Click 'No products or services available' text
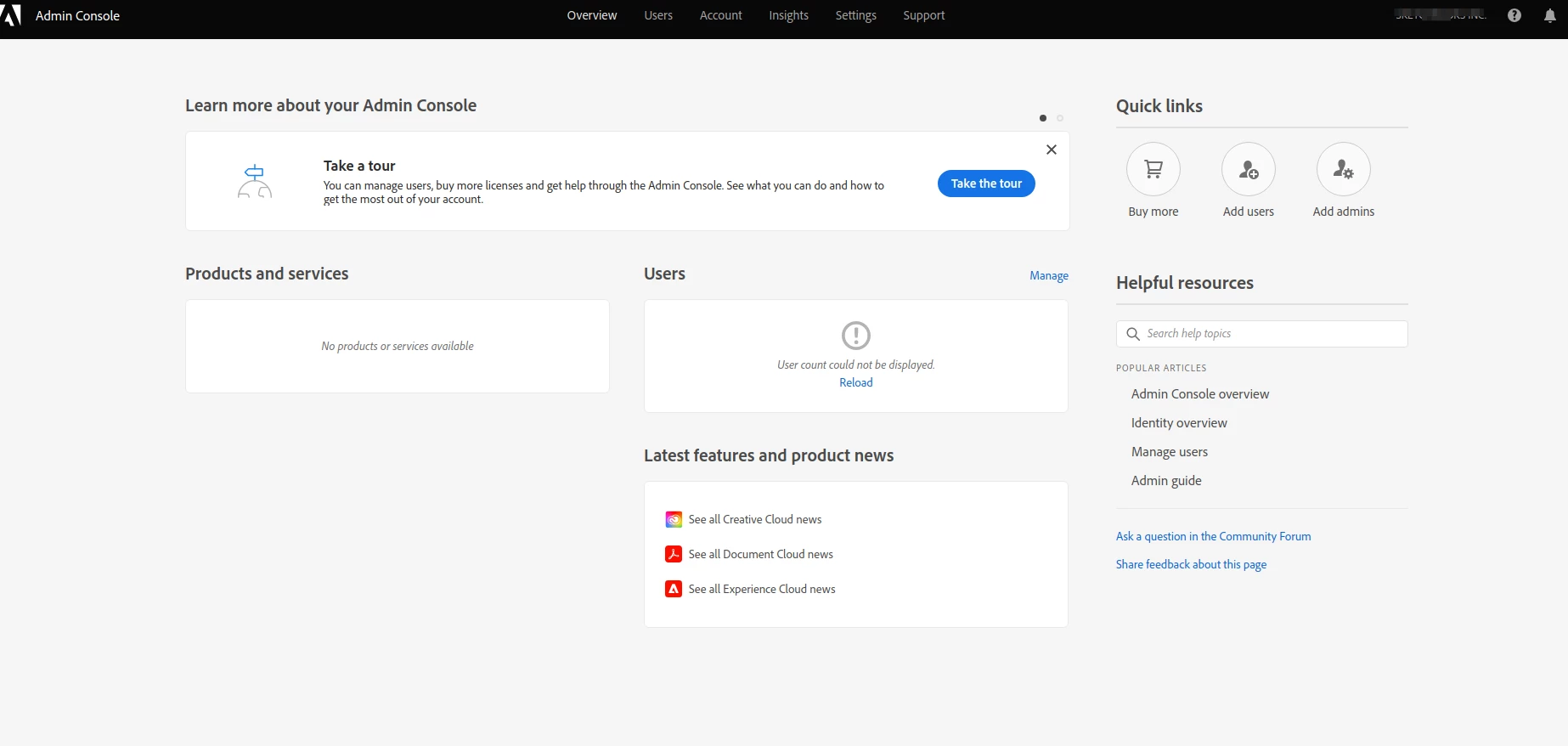 (x=398, y=346)
